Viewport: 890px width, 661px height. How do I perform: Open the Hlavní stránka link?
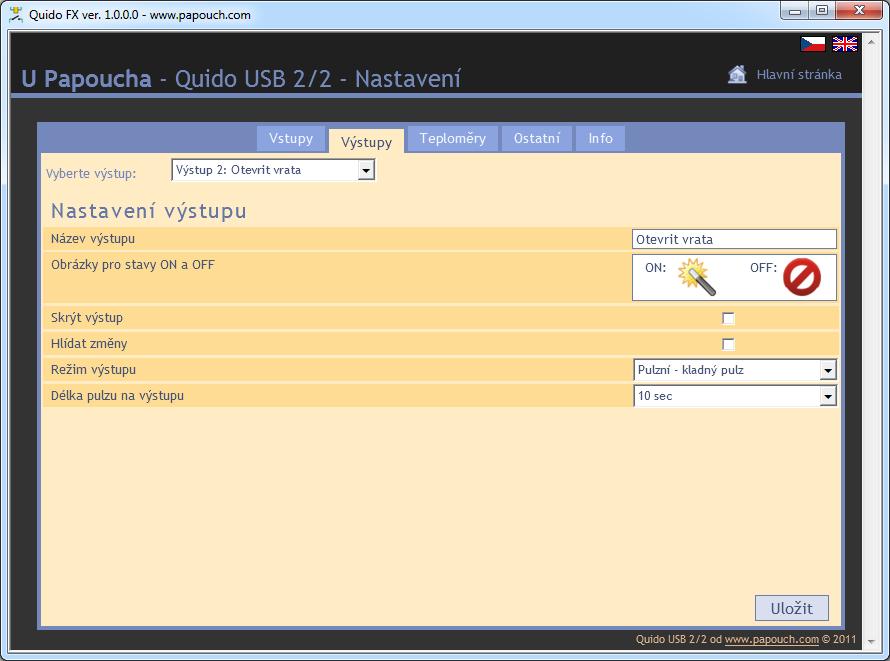[x=799, y=74]
